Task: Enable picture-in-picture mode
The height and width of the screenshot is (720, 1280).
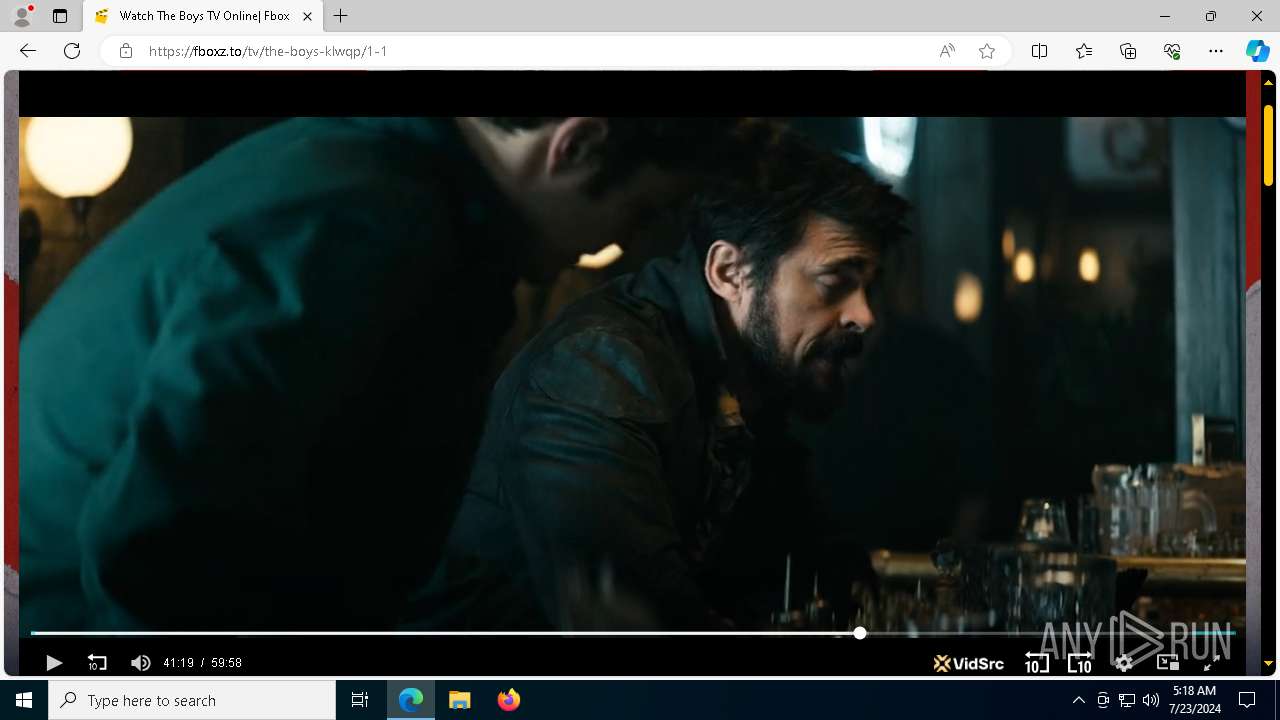Action: pos(1167,662)
